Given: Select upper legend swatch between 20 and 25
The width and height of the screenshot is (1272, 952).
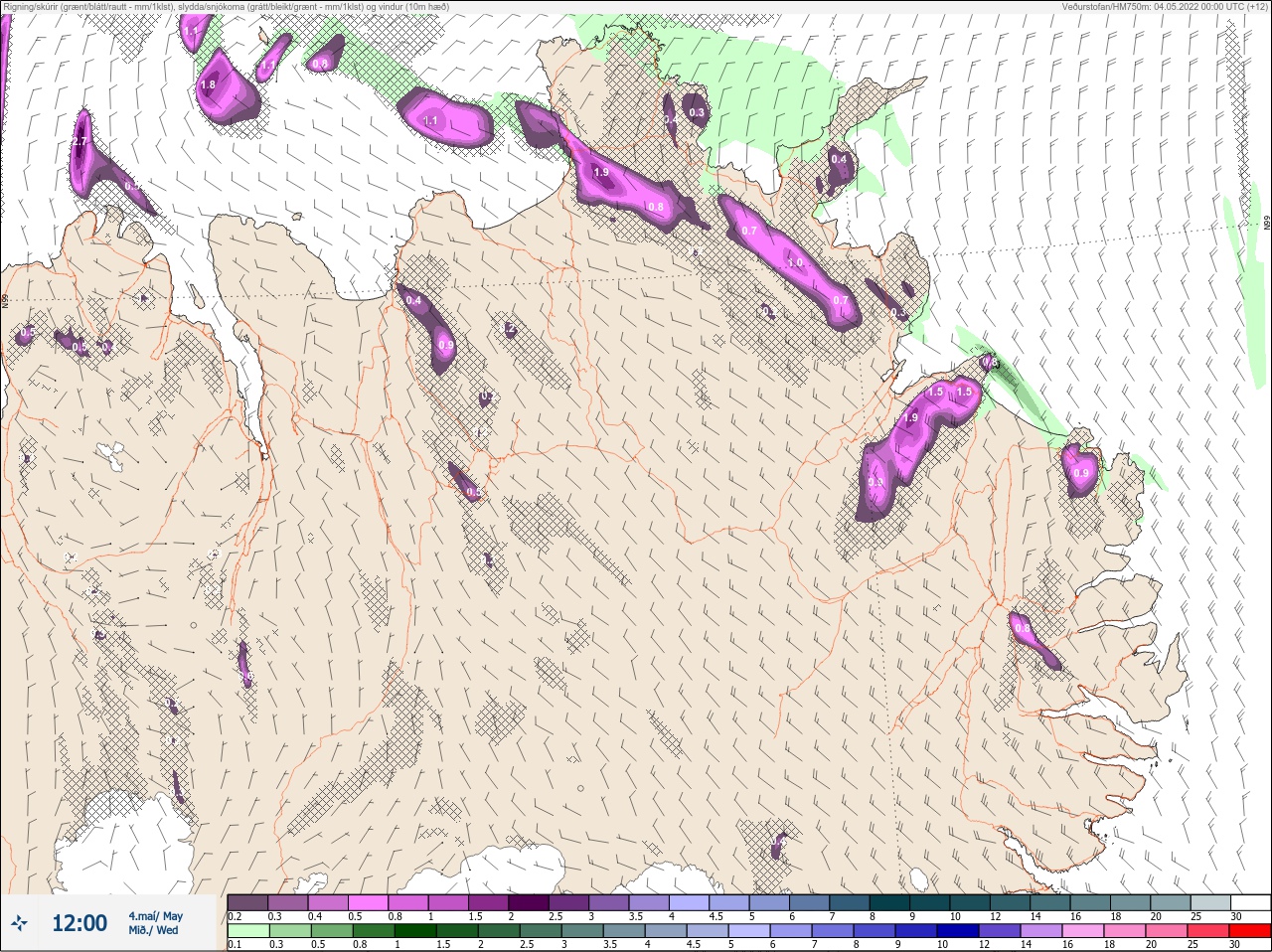Looking at the screenshot, I should [1172, 902].
